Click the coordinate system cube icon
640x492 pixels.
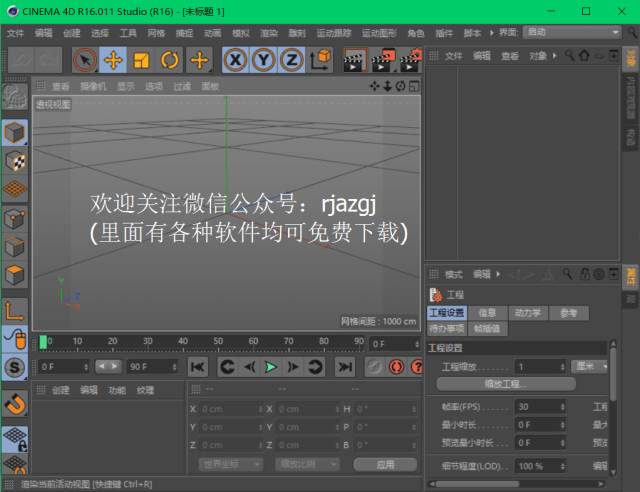(x=320, y=60)
